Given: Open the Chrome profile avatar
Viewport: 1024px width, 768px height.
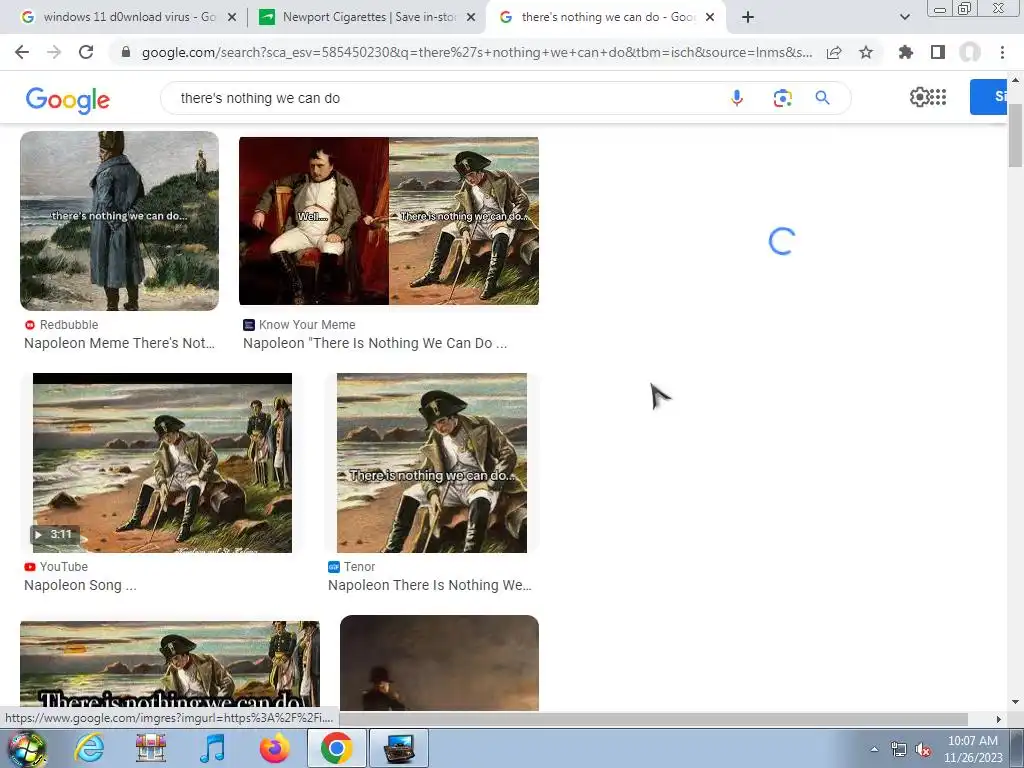Looking at the screenshot, I should [970, 52].
